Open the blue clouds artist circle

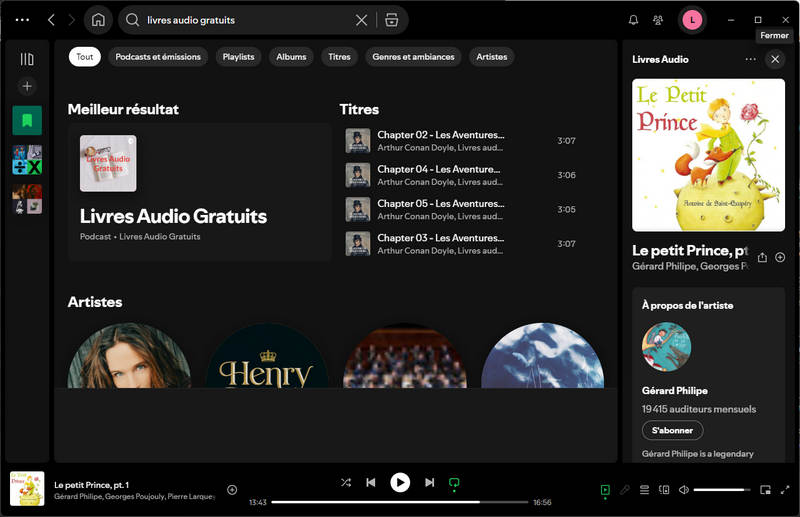pyautogui.click(x=542, y=356)
